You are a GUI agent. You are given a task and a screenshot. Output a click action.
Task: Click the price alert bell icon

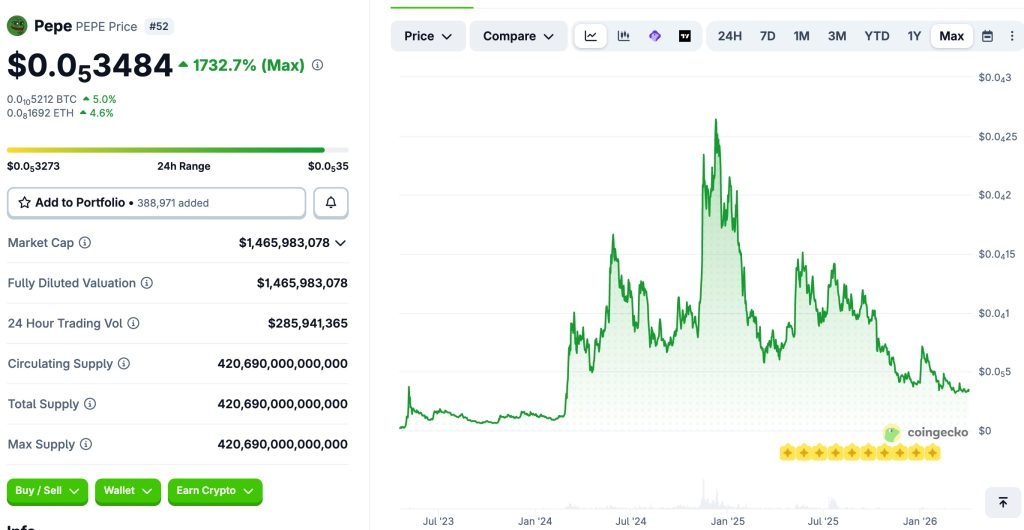[331, 203]
